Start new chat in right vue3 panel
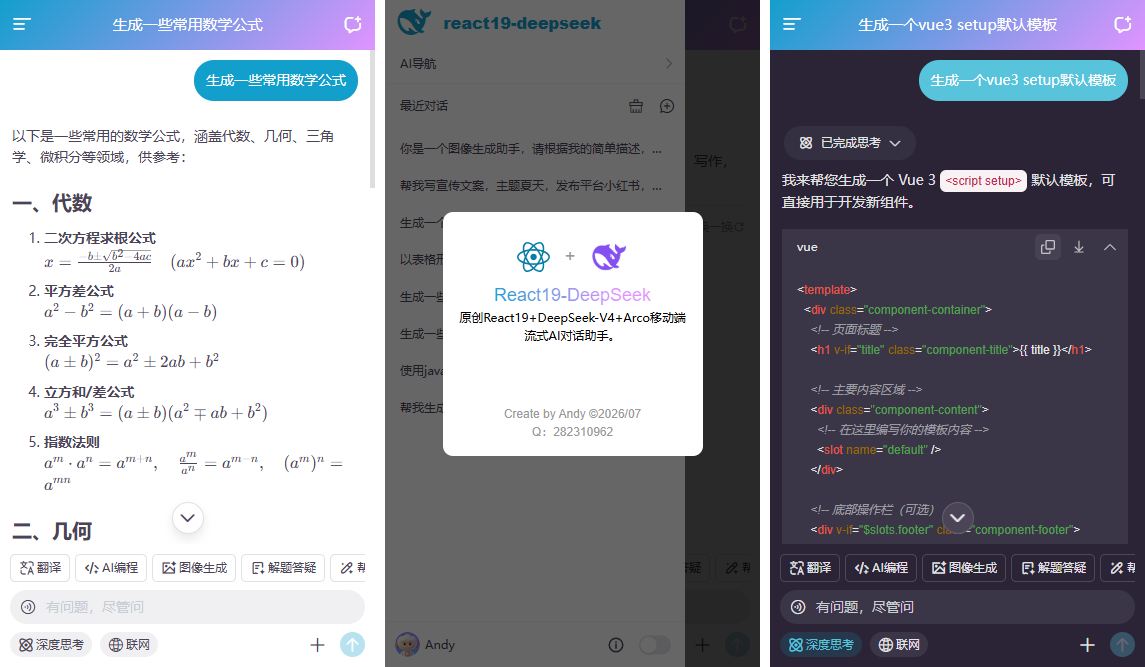1145x667 pixels. 1122,24
